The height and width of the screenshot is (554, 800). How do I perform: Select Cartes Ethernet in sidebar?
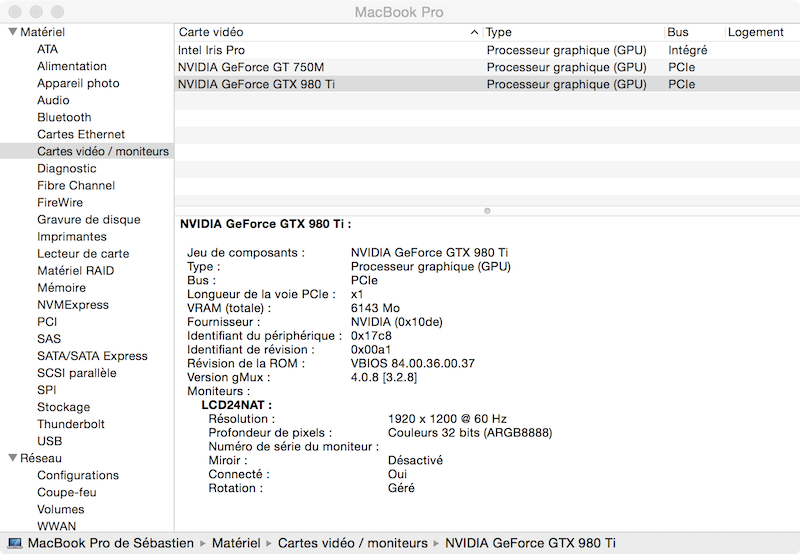[x=81, y=134]
